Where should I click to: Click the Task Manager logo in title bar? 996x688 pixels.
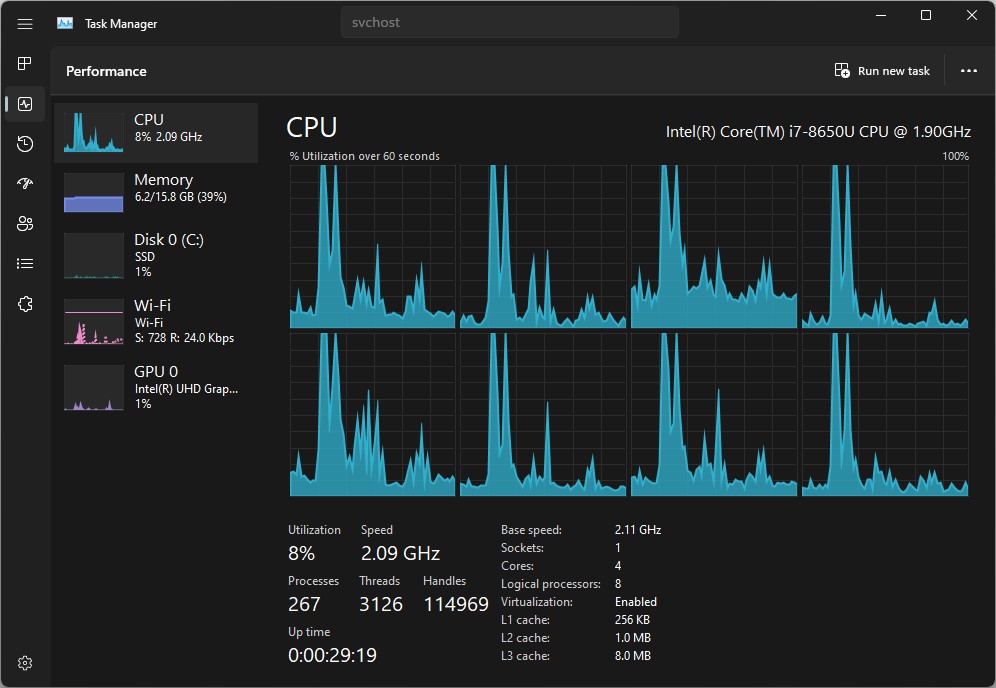click(x=64, y=22)
